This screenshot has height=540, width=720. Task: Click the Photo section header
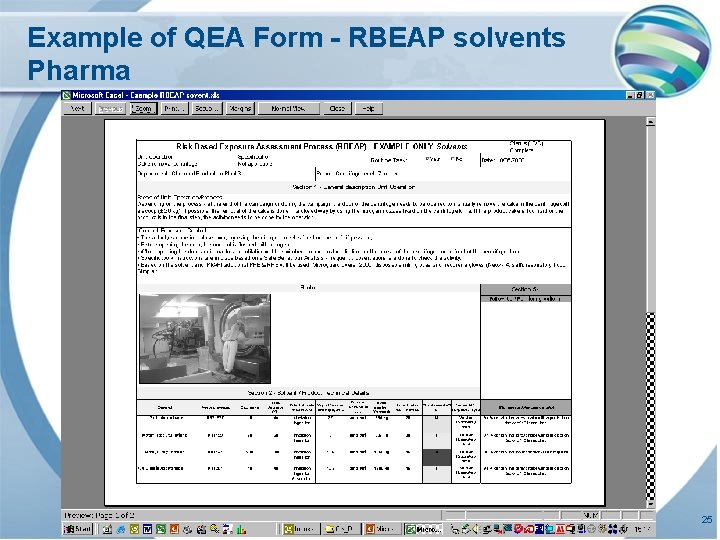tap(308, 288)
